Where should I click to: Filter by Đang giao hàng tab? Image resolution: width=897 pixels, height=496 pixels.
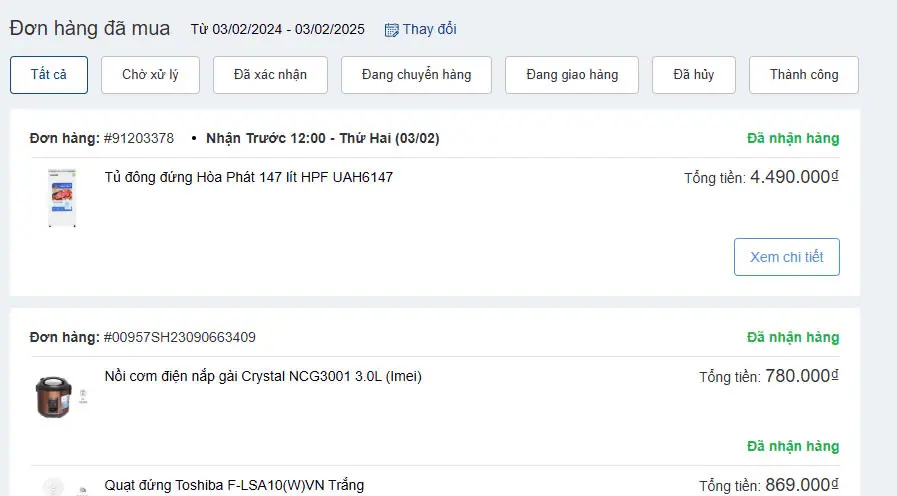point(572,75)
